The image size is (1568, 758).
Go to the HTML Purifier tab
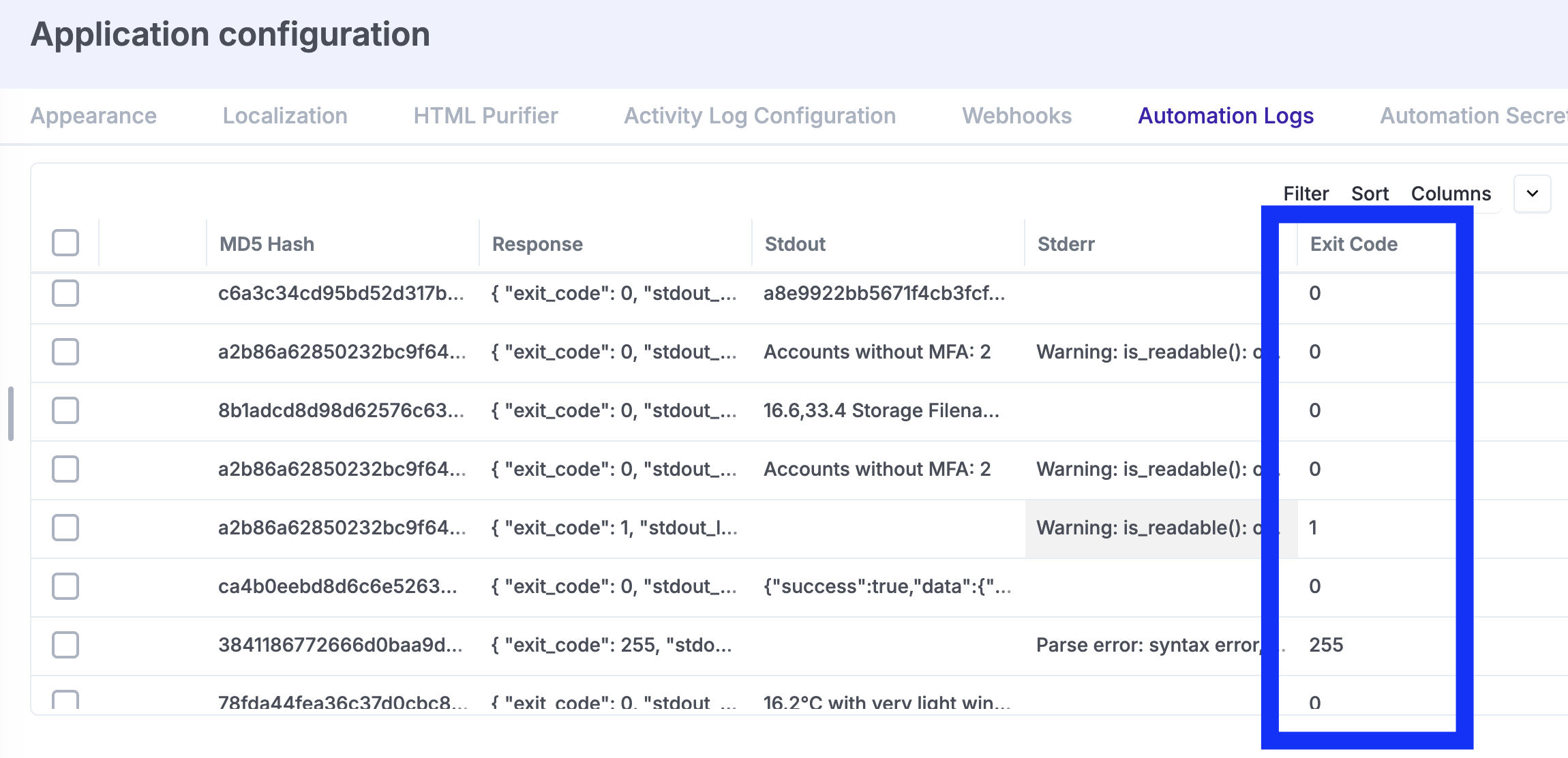(485, 116)
